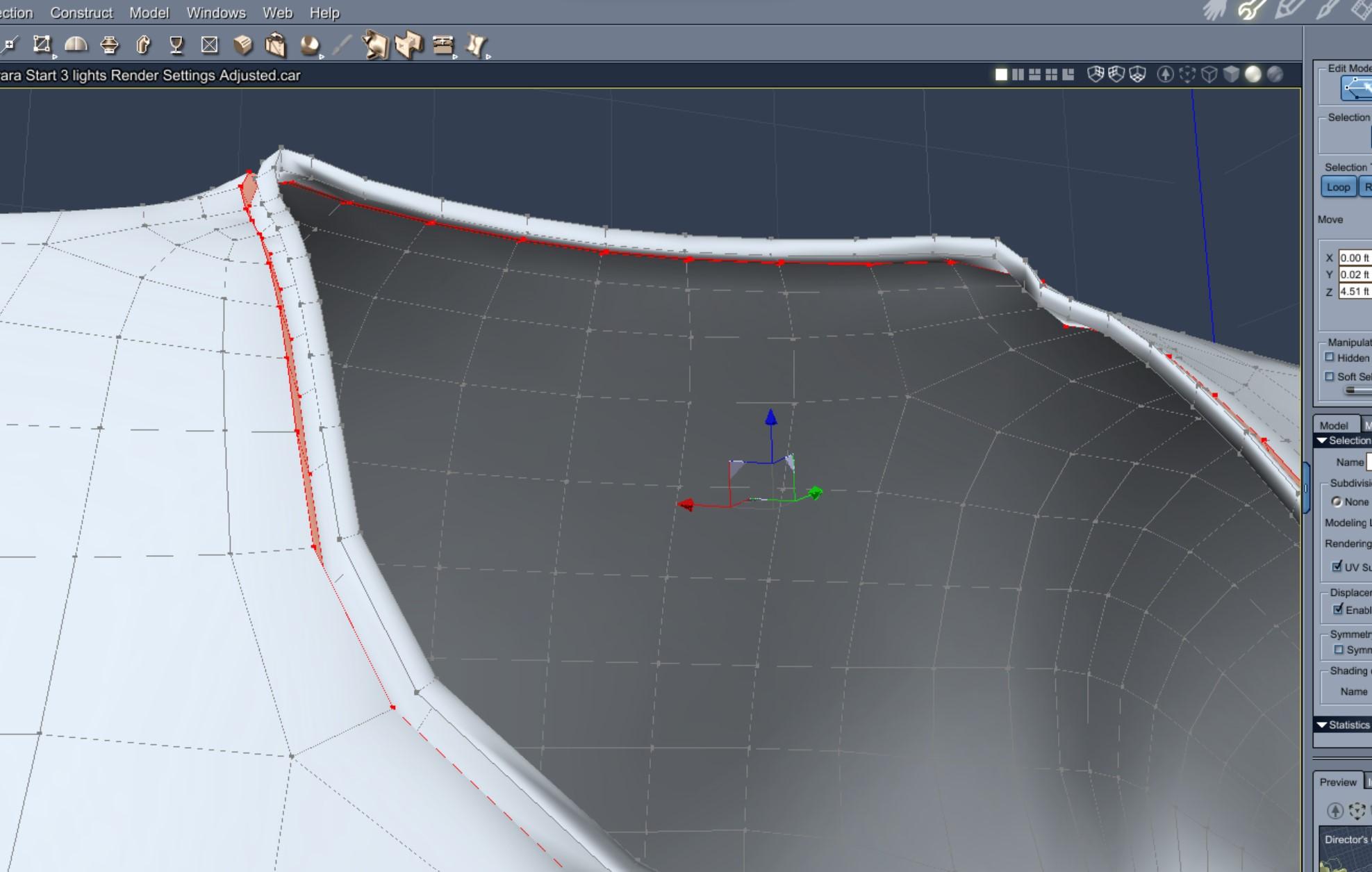The width and height of the screenshot is (1372, 872).
Task: Enable wireframe cube display mode
Action: (x=1209, y=74)
